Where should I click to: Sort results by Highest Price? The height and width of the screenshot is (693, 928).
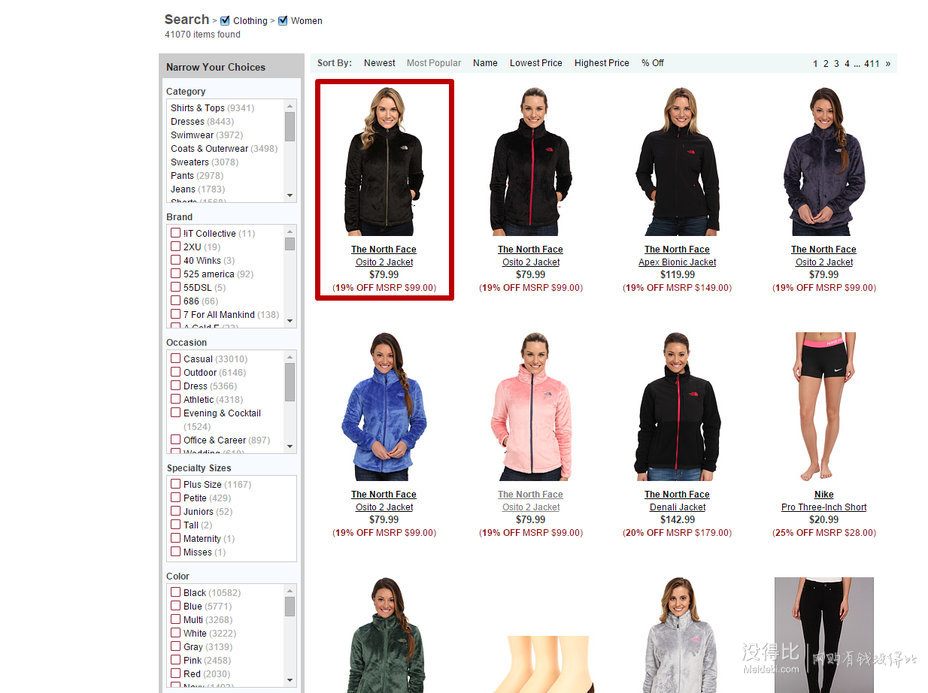point(602,63)
